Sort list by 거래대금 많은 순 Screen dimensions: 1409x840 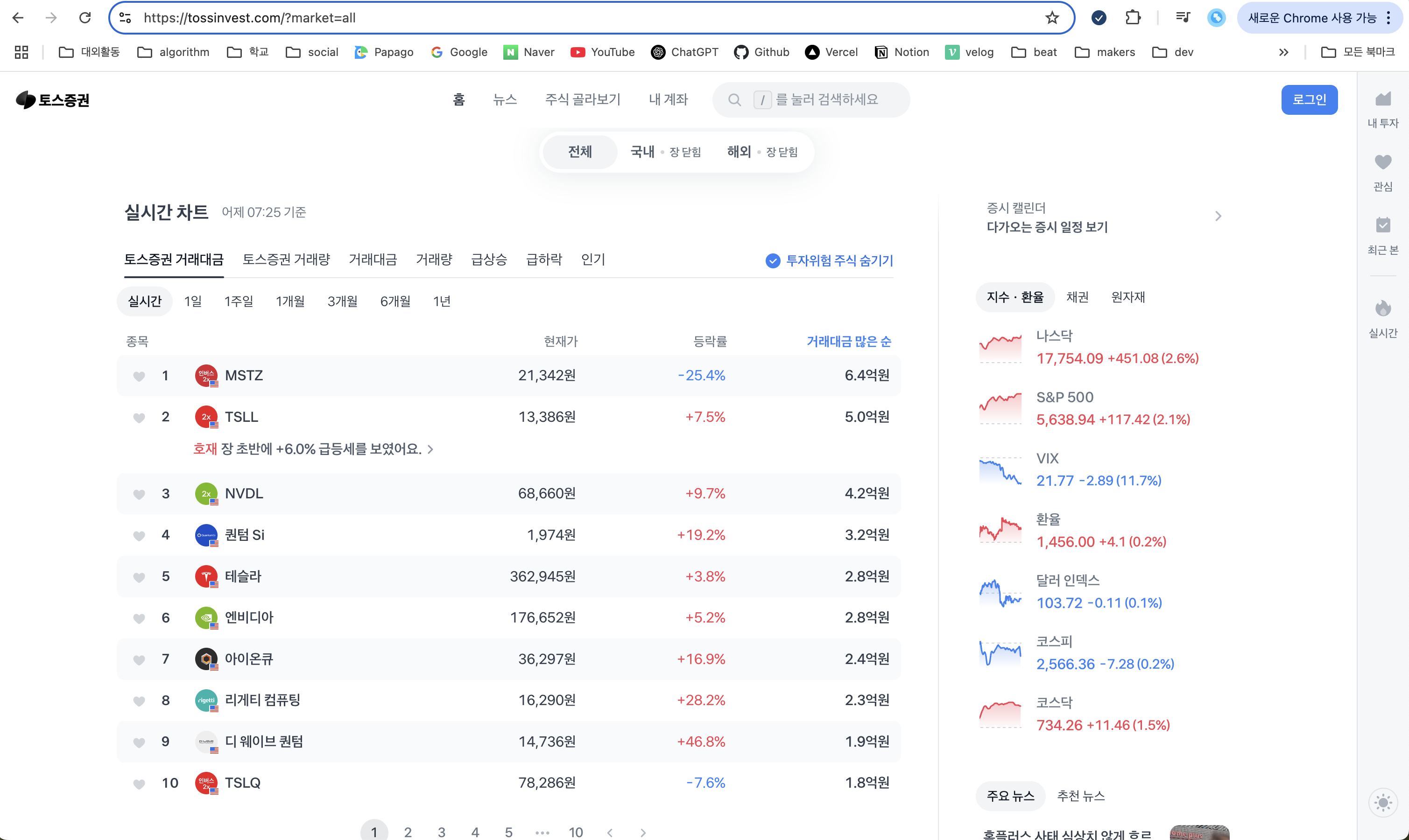point(849,341)
